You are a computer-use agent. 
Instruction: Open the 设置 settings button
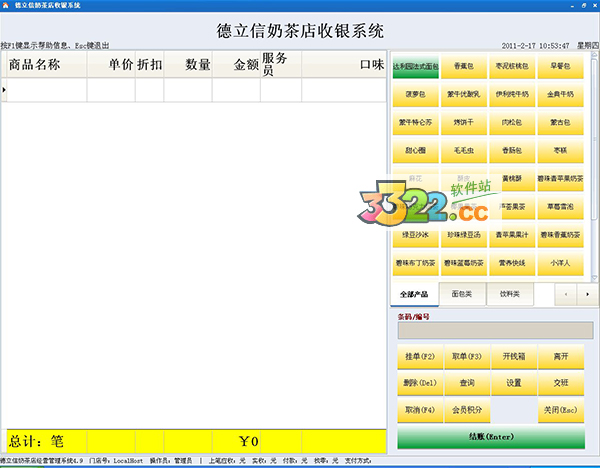[x=514, y=383]
